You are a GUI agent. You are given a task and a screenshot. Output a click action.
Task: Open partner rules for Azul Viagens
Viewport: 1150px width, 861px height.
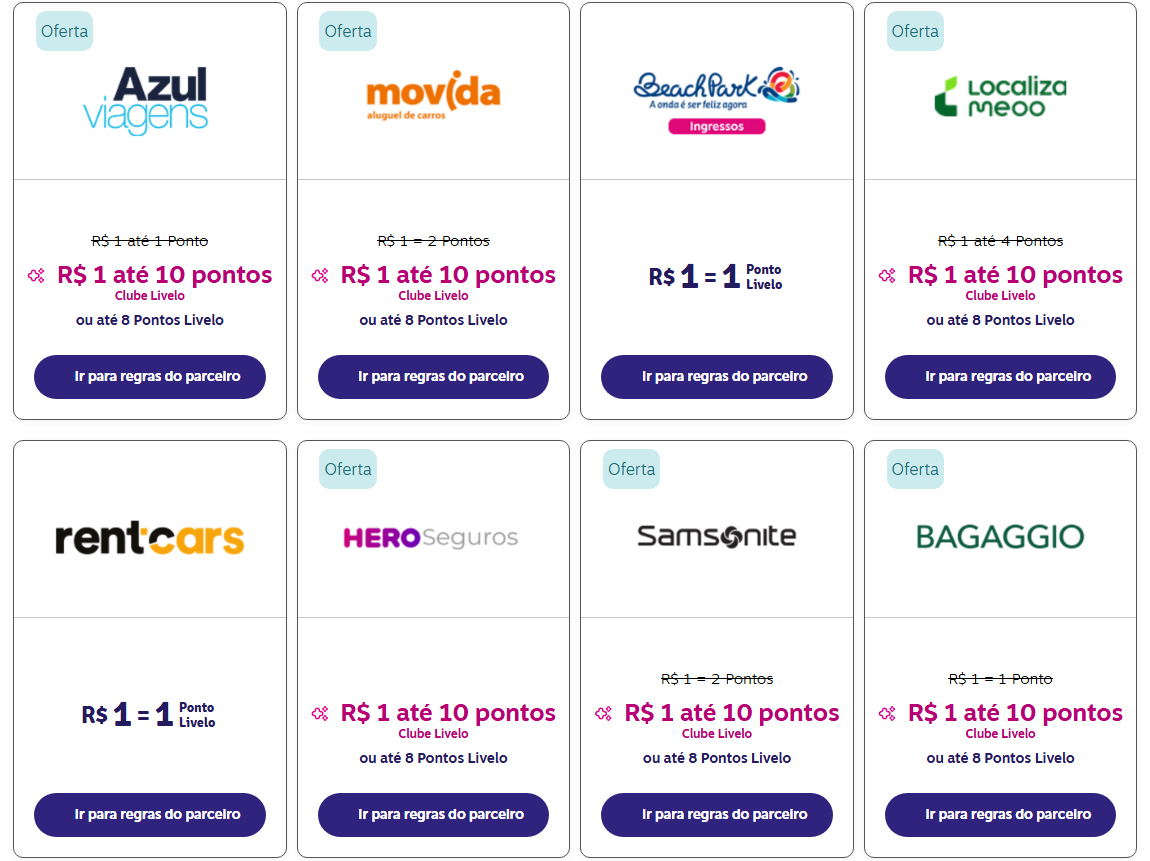pyautogui.click(x=150, y=377)
